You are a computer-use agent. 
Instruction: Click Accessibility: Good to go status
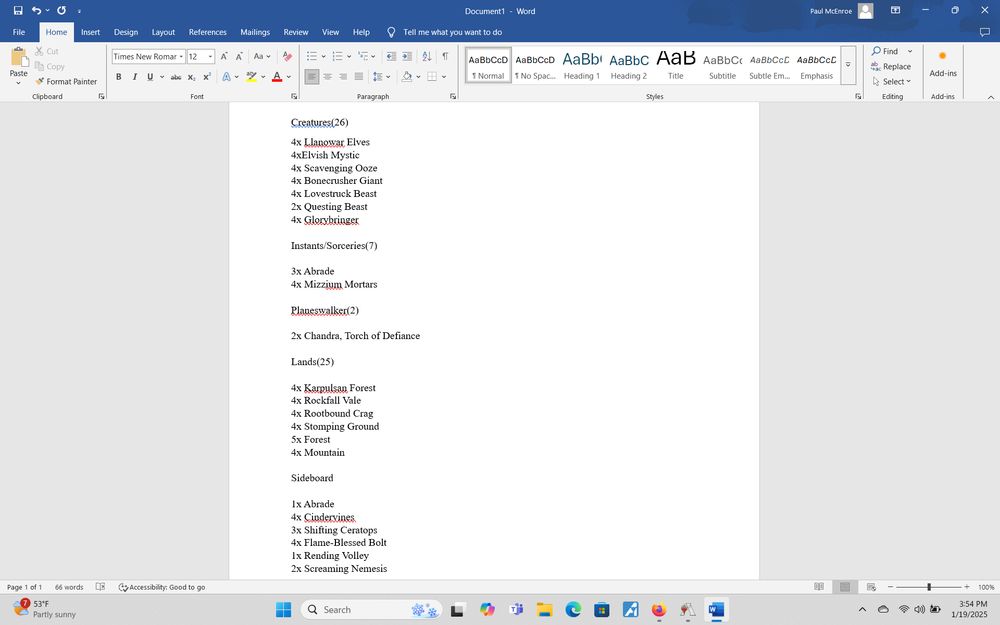[162, 587]
